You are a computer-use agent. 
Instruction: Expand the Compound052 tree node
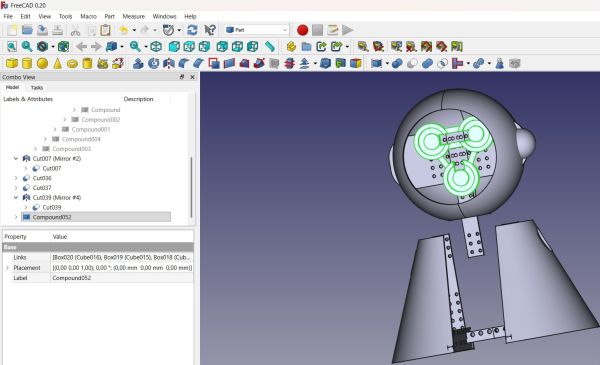pyautogui.click(x=16, y=217)
